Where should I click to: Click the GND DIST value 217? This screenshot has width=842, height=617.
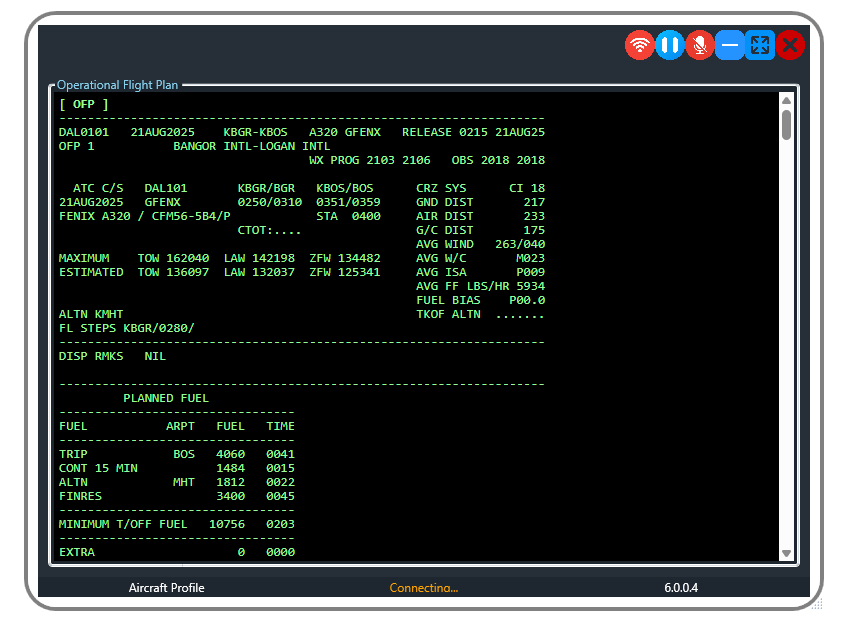(x=534, y=202)
